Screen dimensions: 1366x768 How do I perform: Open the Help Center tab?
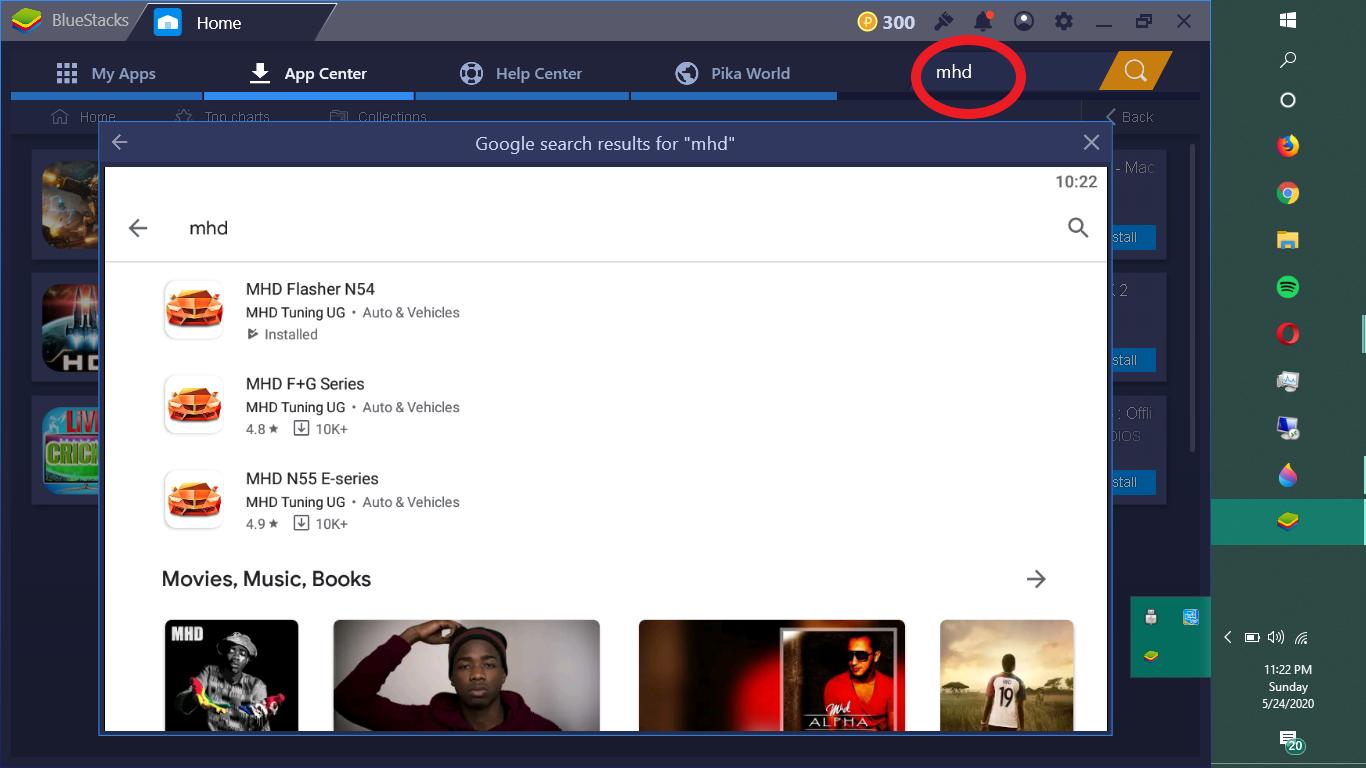[x=521, y=73]
